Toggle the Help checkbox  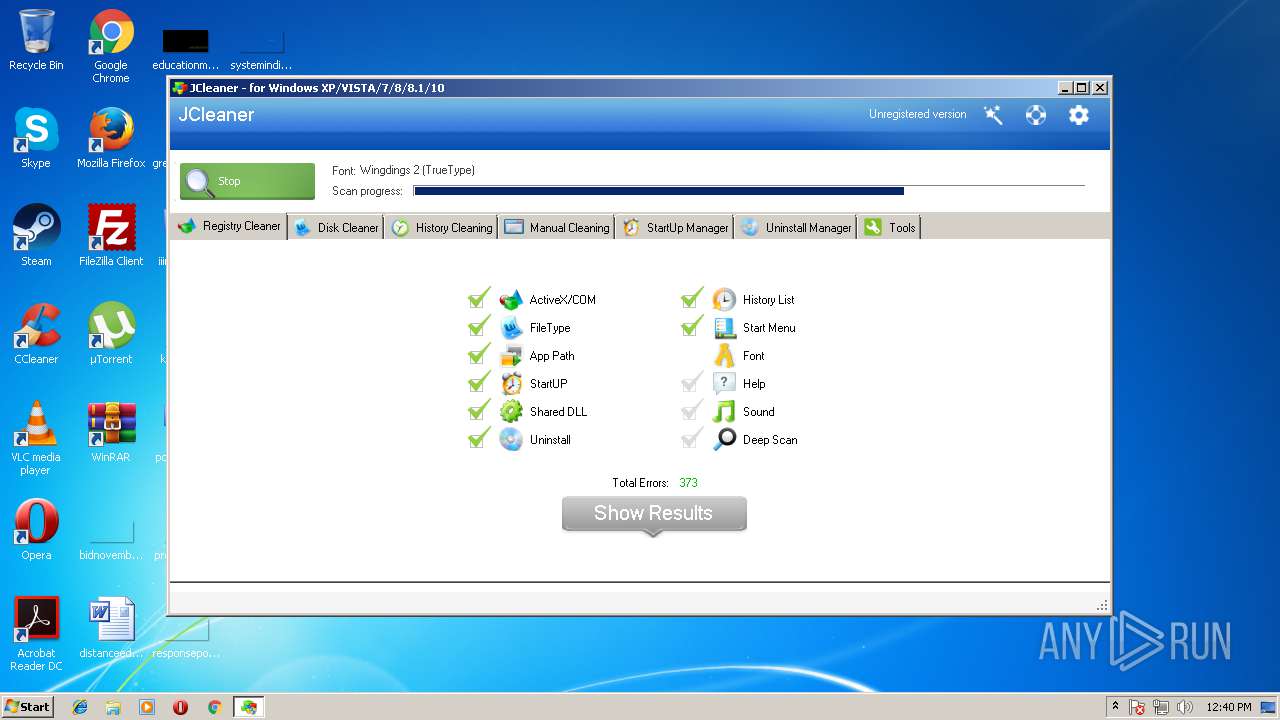tap(692, 382)
